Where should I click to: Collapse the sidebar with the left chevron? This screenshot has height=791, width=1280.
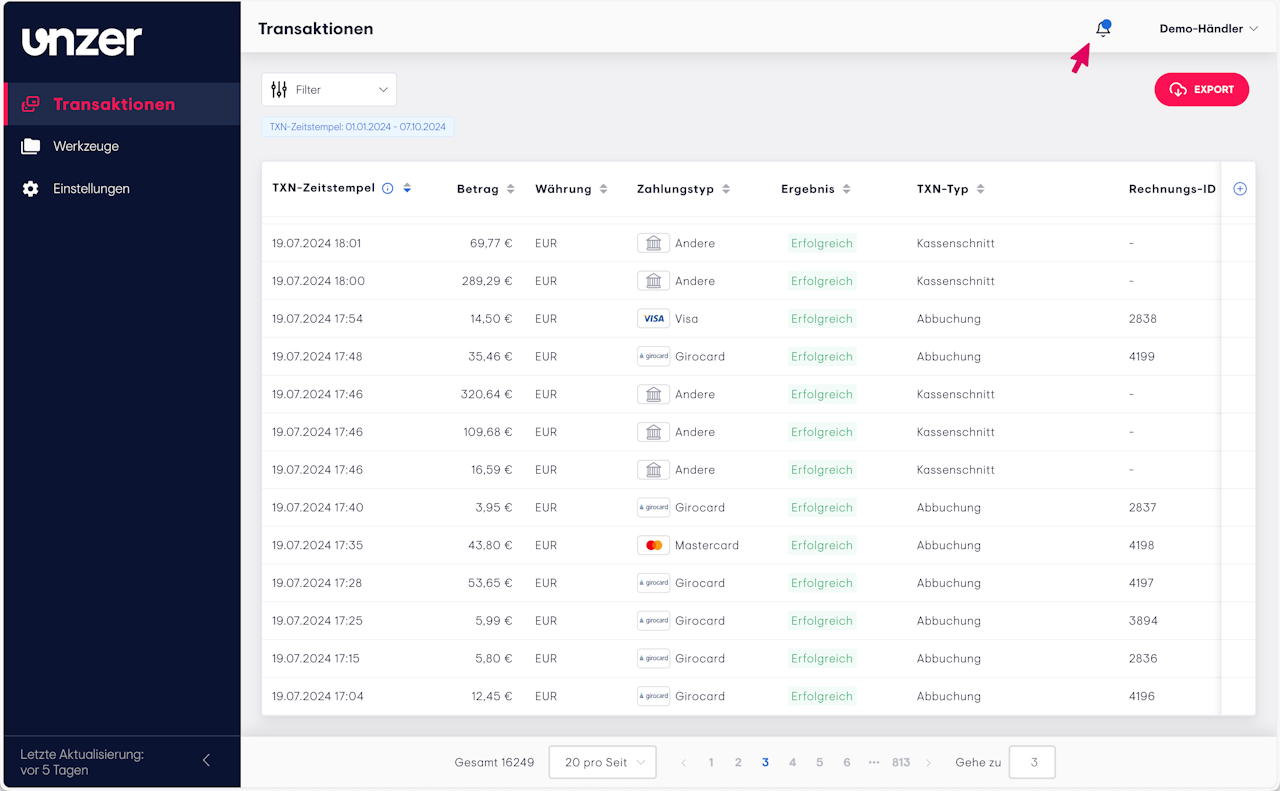tap(207, 760)
